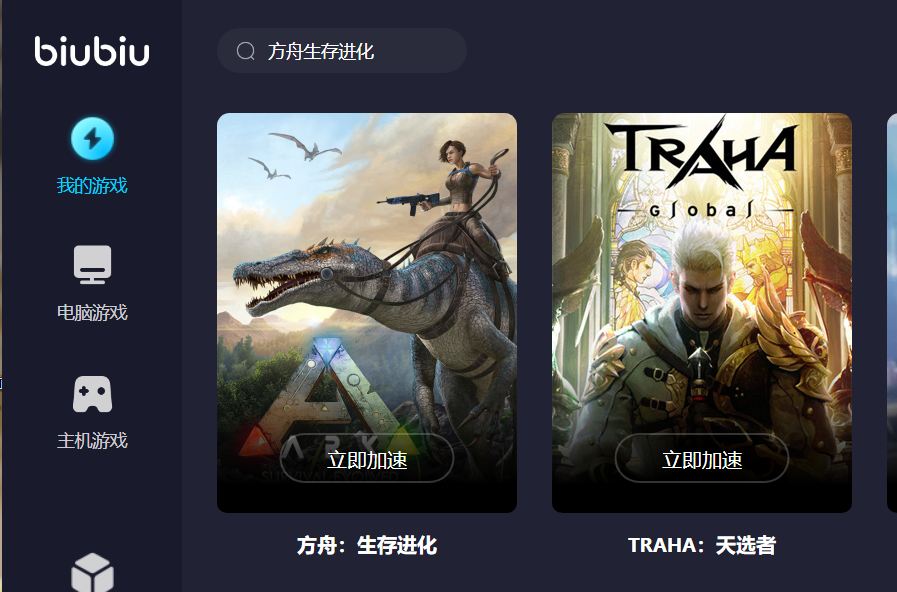Select 我的游戏 sidebar label

(92, 185)
